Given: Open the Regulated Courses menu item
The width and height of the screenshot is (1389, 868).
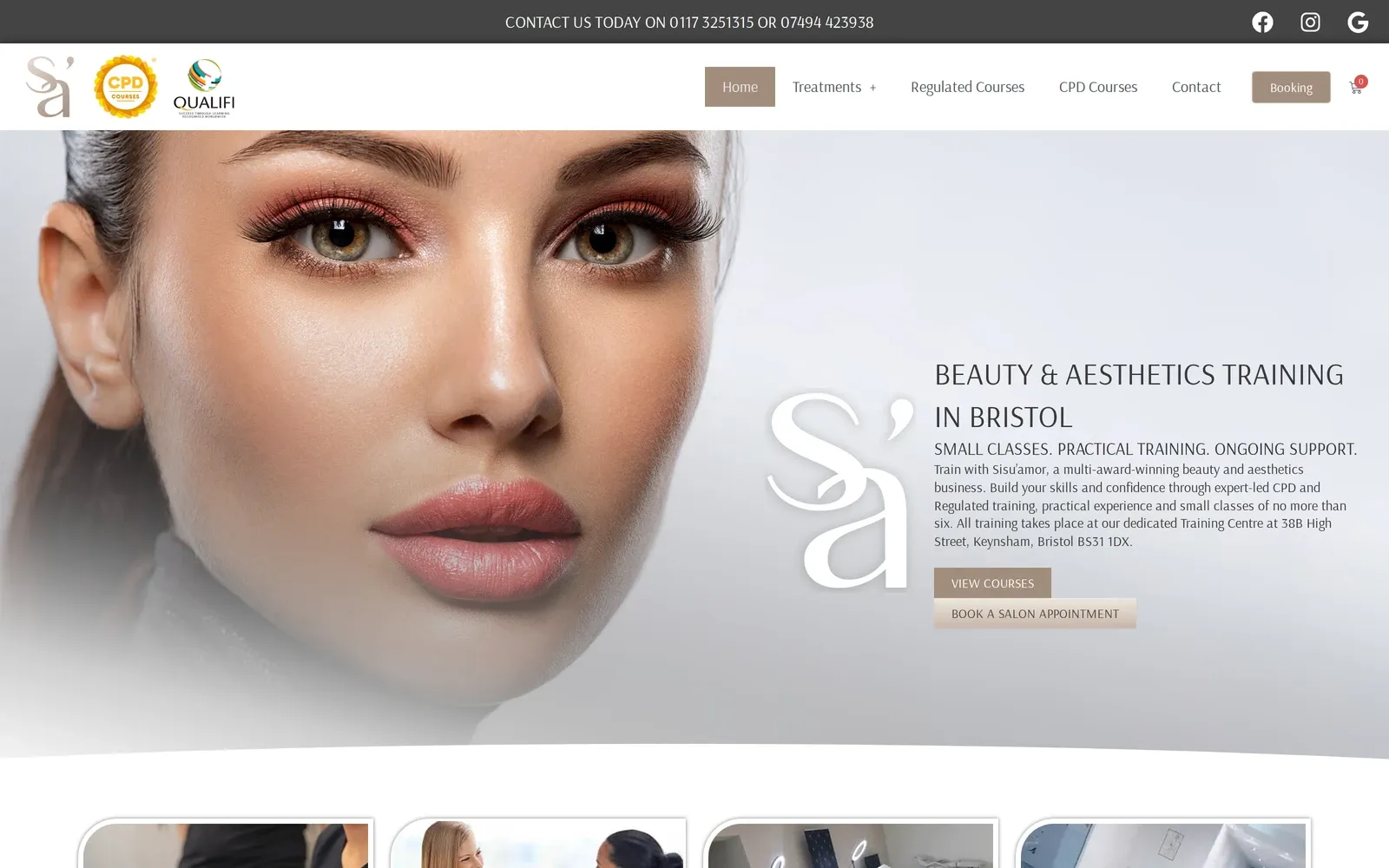Looking at the screenshot, I should (x=967, y=87).
